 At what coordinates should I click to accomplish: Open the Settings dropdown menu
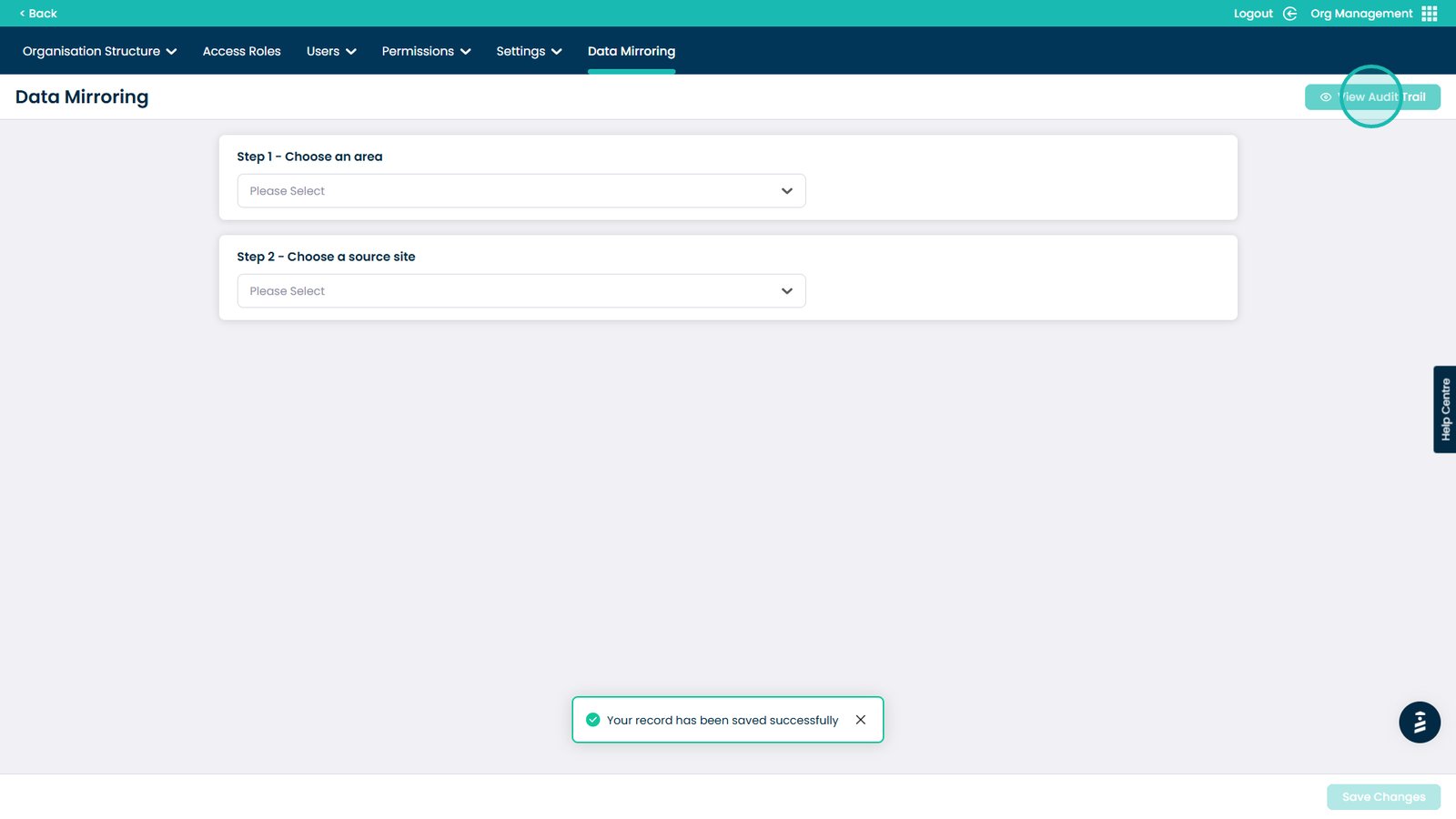[x=529, y=52]
